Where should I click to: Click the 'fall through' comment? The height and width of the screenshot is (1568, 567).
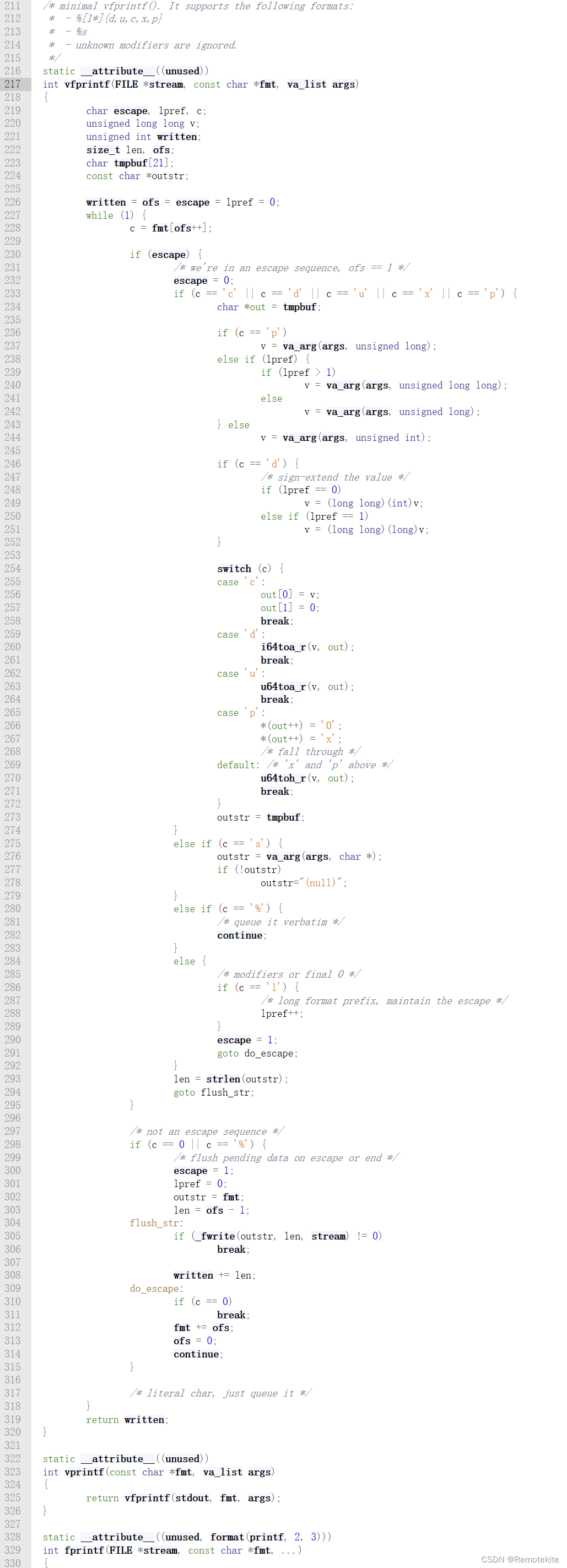(310, 751)
